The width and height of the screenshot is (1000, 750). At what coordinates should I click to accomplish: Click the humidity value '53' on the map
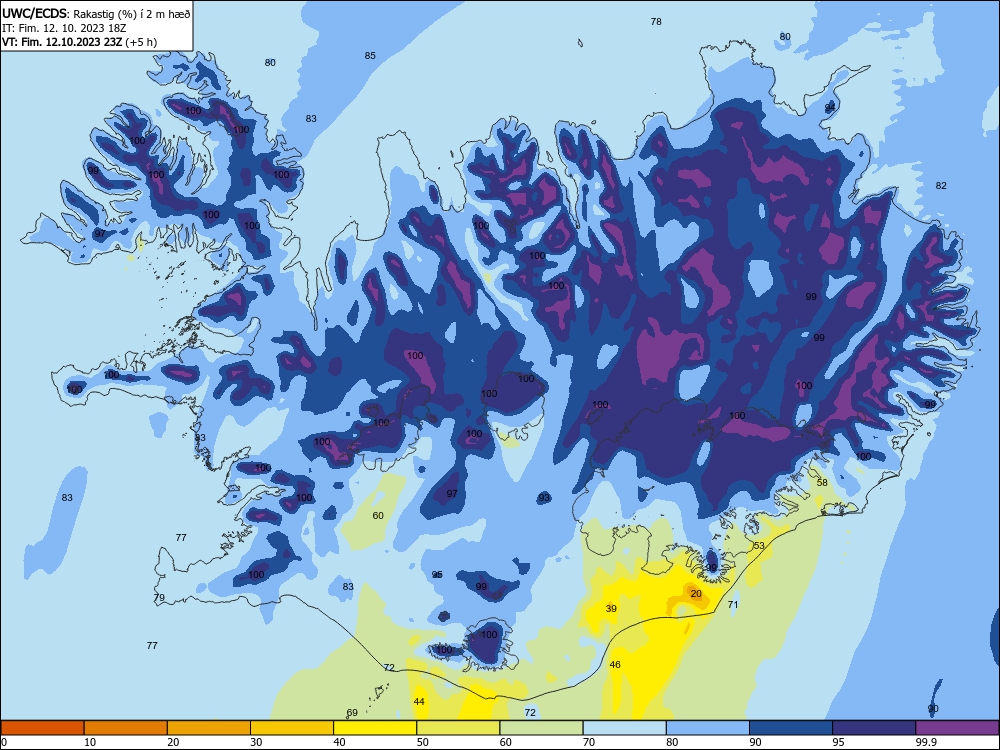(759, 545)
